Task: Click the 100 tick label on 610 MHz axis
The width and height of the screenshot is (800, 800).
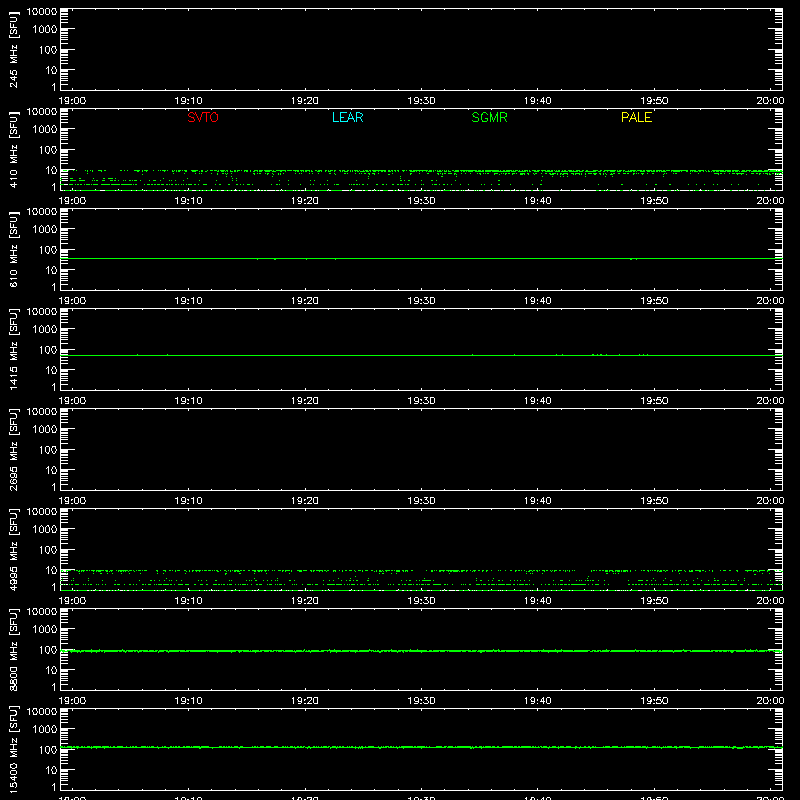Action: click(48, 250)
